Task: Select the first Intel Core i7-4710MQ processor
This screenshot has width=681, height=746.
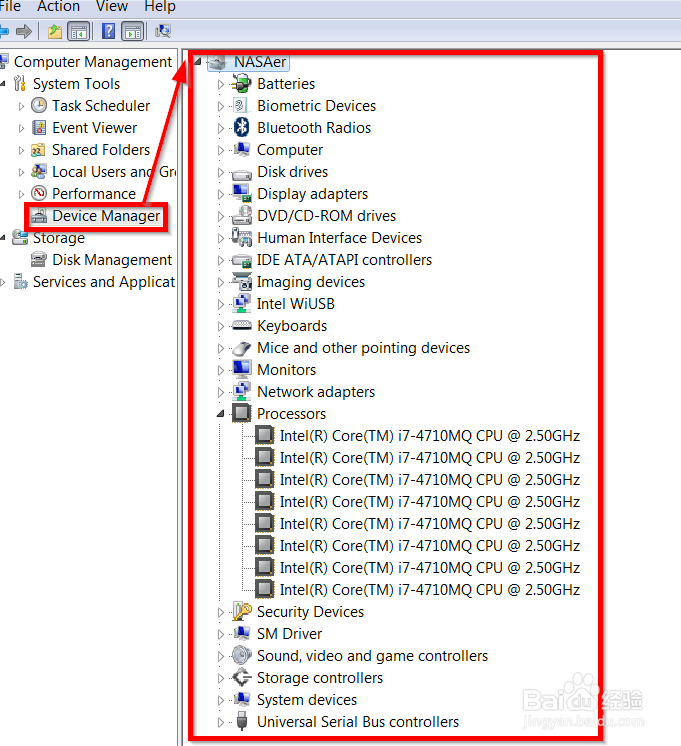Action: tap(430, 436)
